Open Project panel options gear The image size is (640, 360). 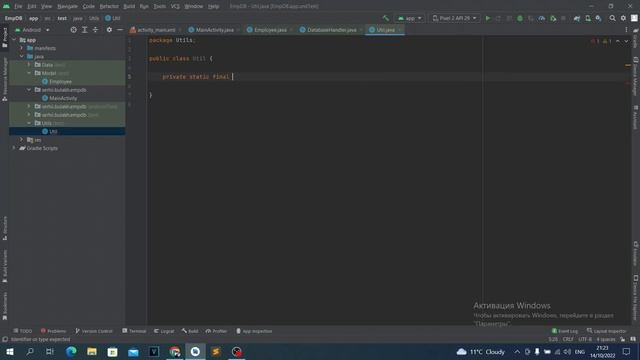click(109, 30)
